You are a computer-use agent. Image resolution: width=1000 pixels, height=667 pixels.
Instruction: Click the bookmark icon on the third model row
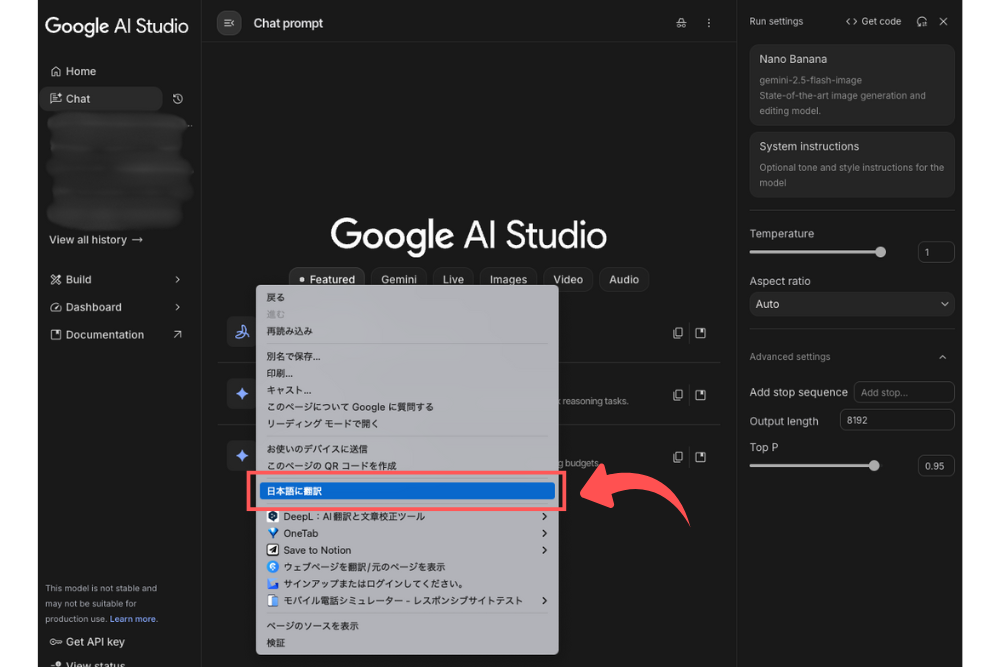tap(701, 457)
